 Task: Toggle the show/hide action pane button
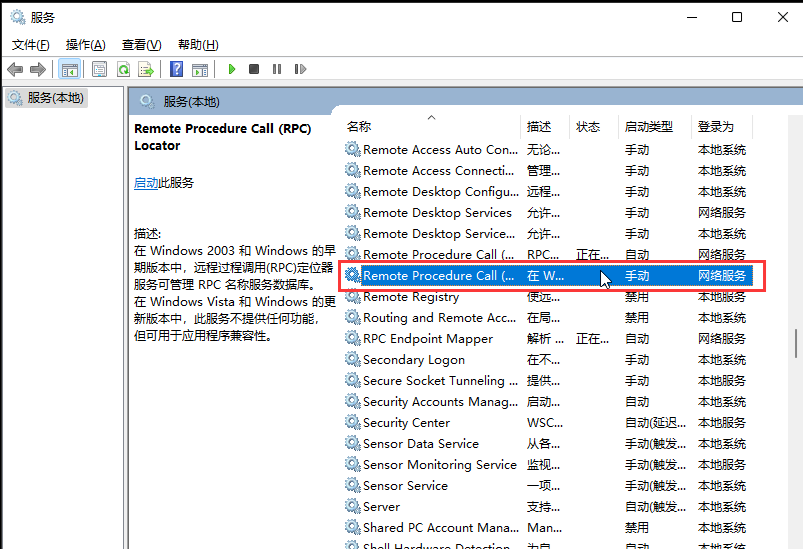pyautogui.click(x=200, y=69)
